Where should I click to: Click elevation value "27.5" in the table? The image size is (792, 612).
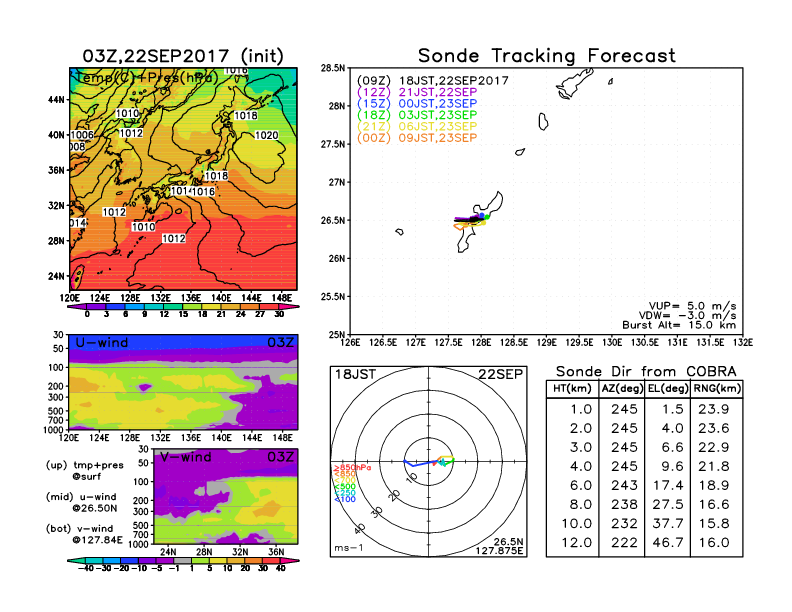click(668, 505)
